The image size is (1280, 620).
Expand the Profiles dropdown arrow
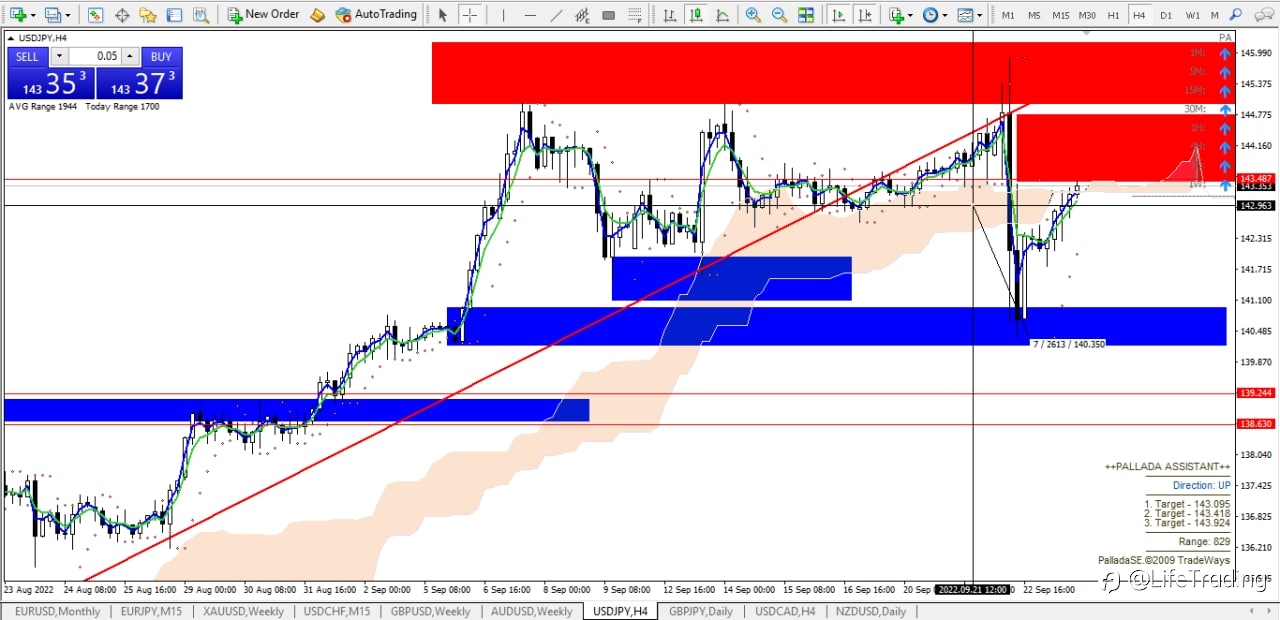pos(67,16)
